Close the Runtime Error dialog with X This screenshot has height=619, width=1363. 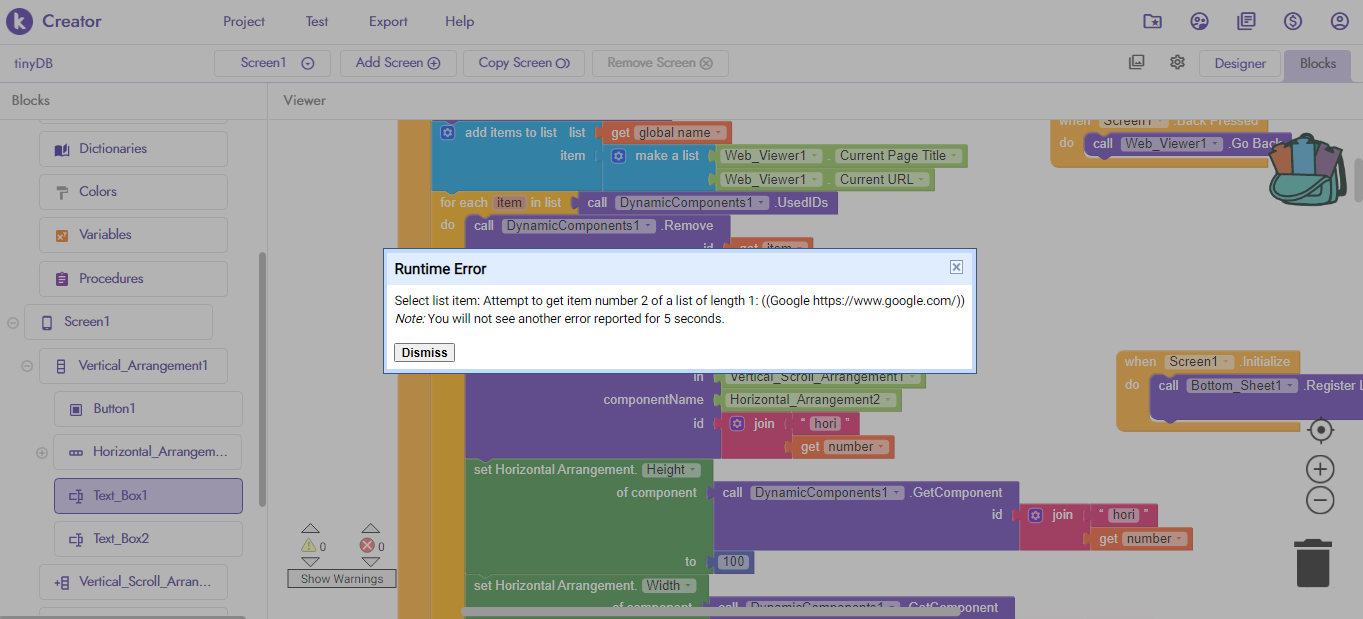coord(956,267)
